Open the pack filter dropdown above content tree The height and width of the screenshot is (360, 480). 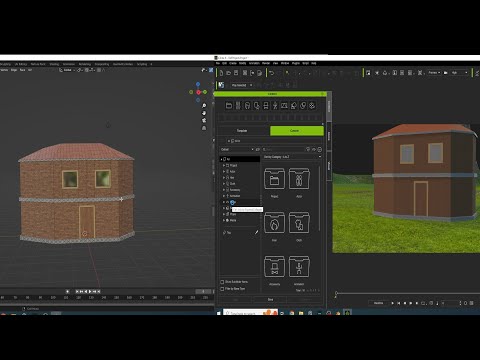click(x=237, y=149)
